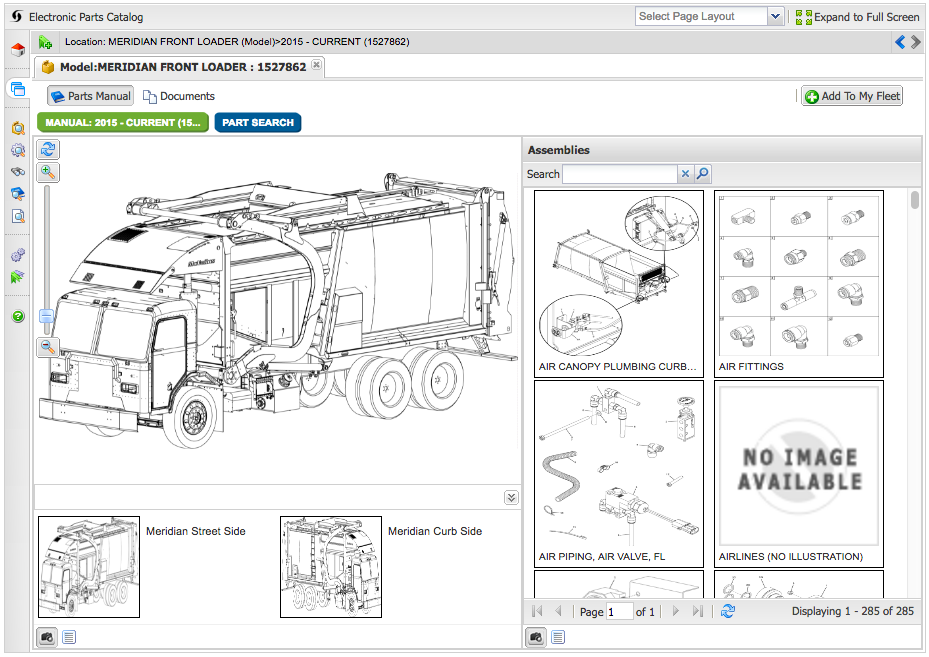Viewport: 929px width, 657px height.
Task: Zoom out on the truck illustration
Action: click(48, 347)
